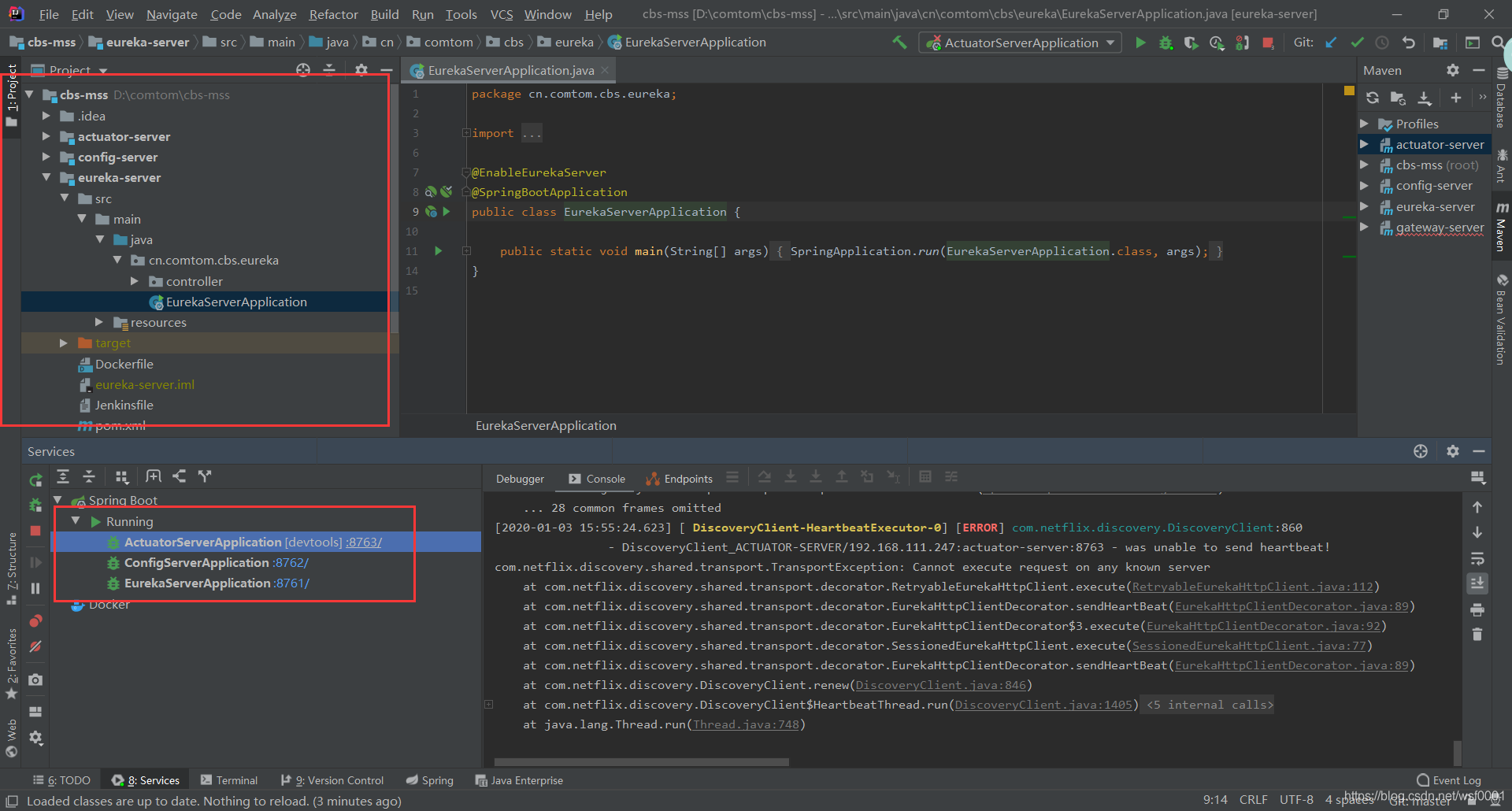Locate opened file in Project tree

coord(303,70)
